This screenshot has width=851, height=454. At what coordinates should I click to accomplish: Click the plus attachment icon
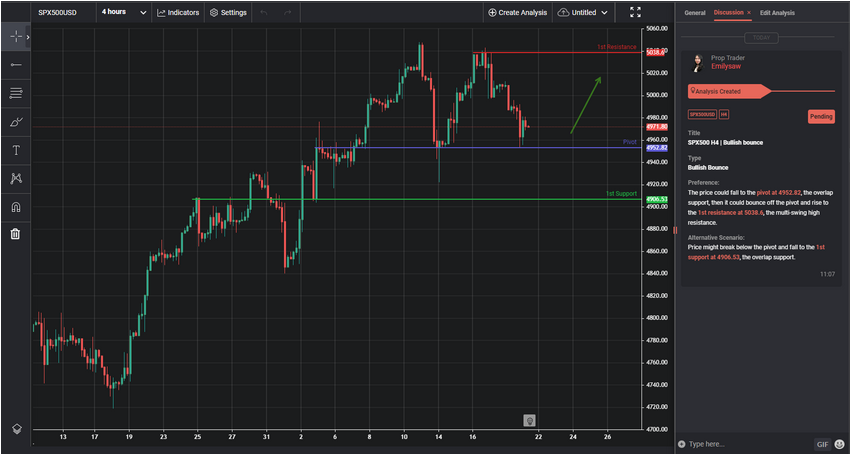click(x=682, y=444)
